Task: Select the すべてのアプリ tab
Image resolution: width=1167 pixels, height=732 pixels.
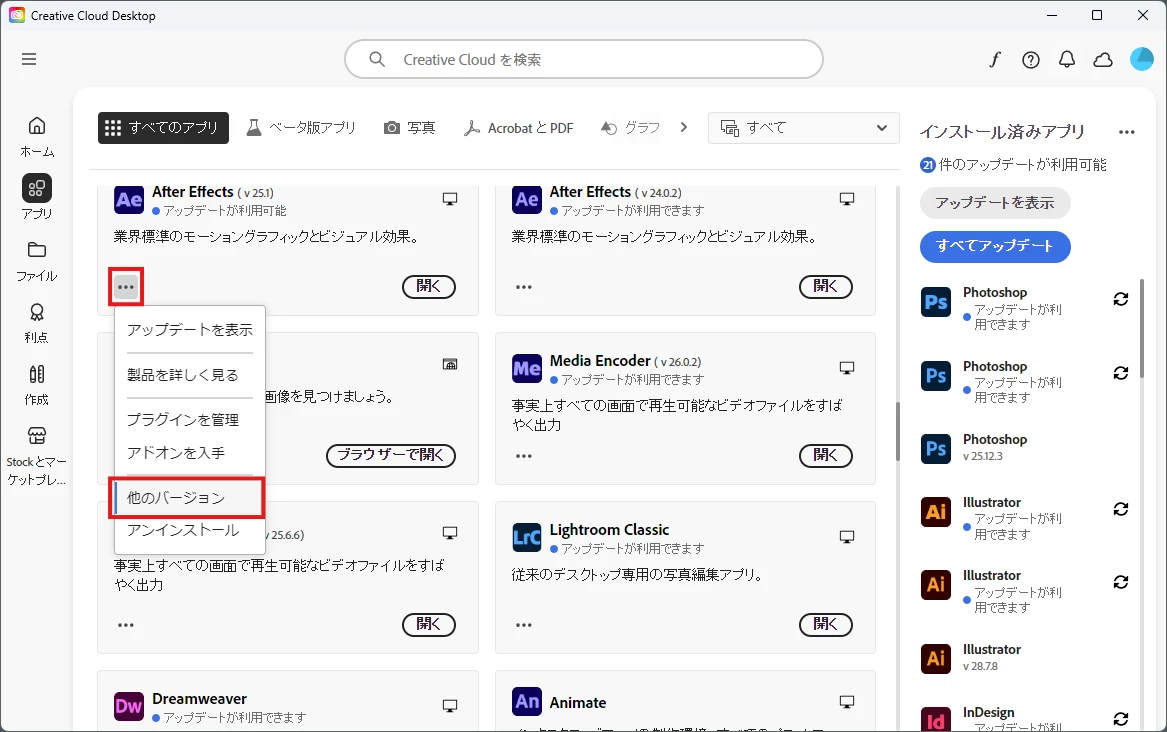Action: [x=163, y=128]
